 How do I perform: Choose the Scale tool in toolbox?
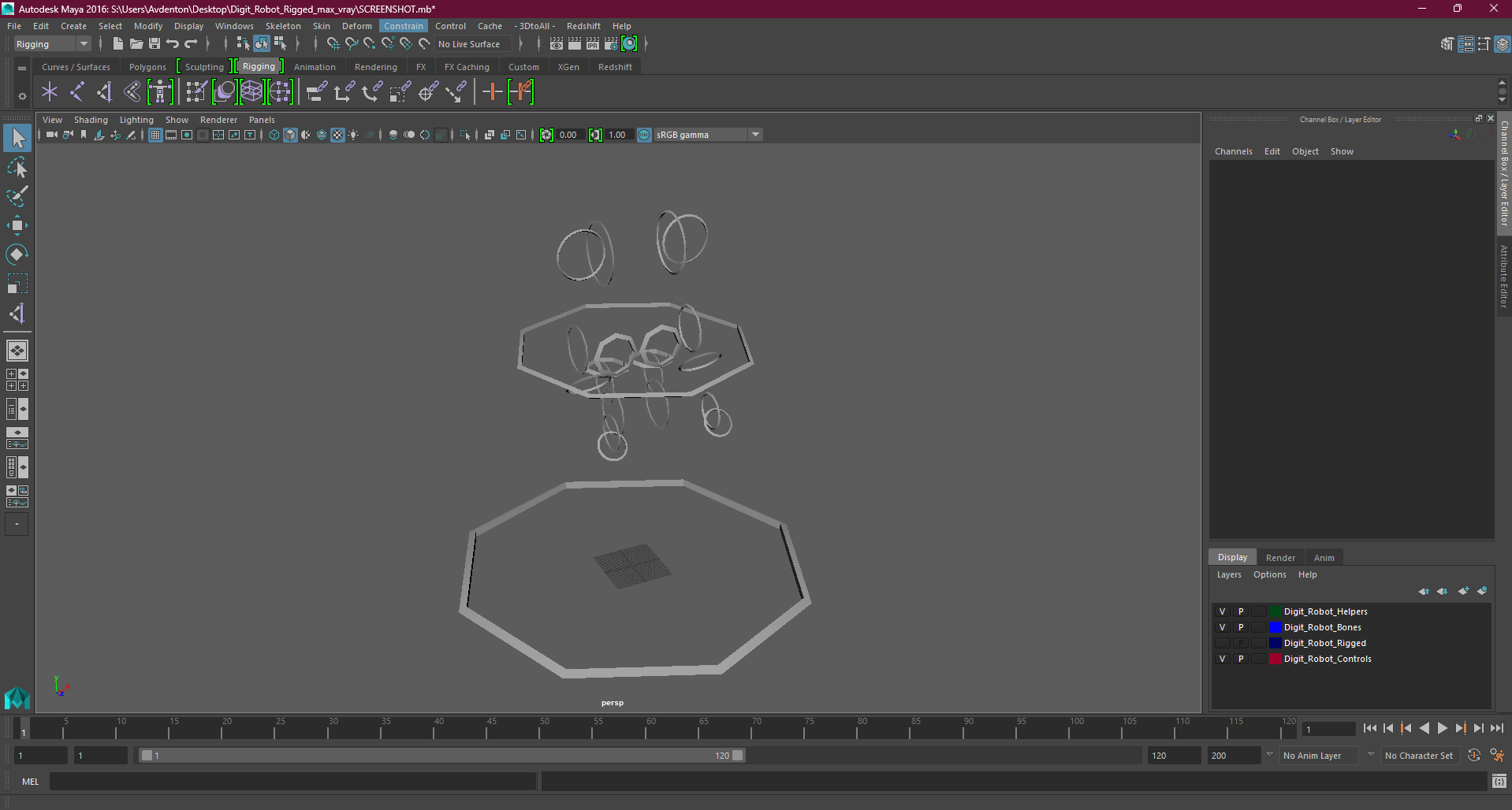coord(17,283)
